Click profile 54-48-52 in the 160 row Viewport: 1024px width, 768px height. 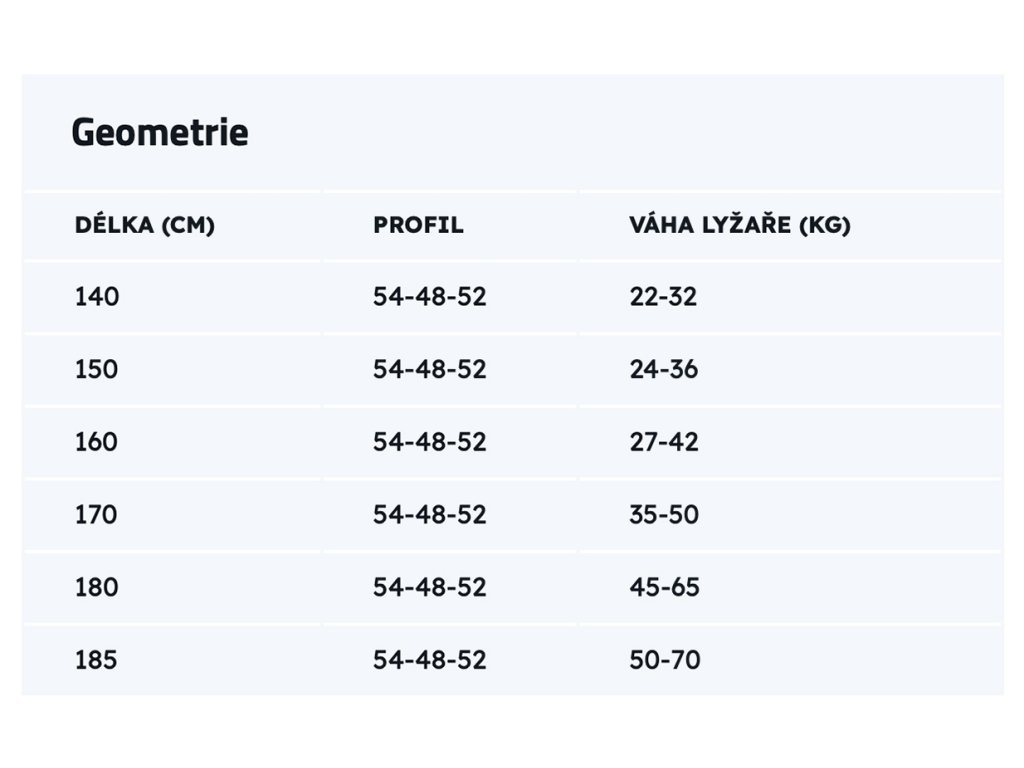pyautogui.click(x=430, y=442)
